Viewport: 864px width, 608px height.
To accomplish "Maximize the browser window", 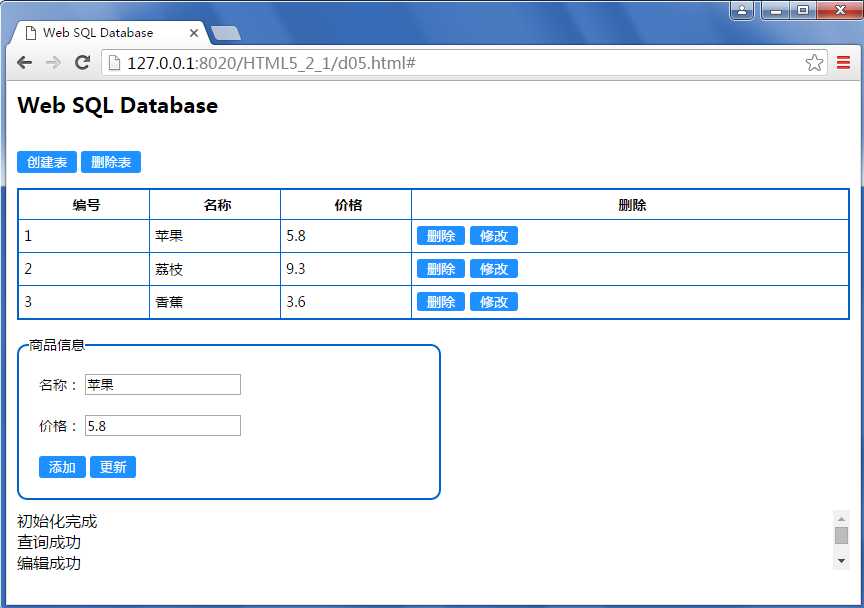I will click(803, 10).
